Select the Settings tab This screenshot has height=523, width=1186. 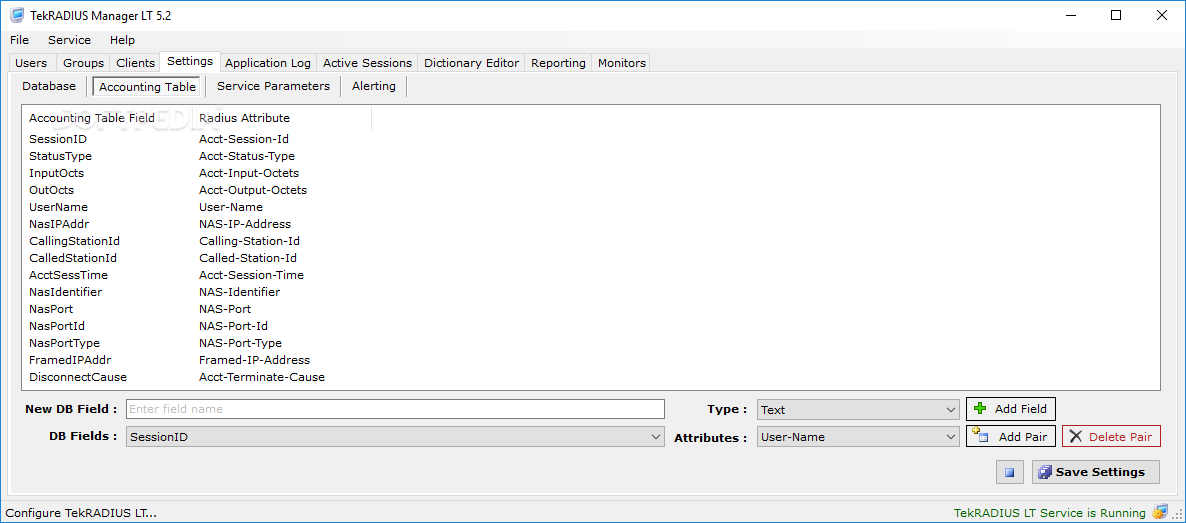(x=190, y=61)
